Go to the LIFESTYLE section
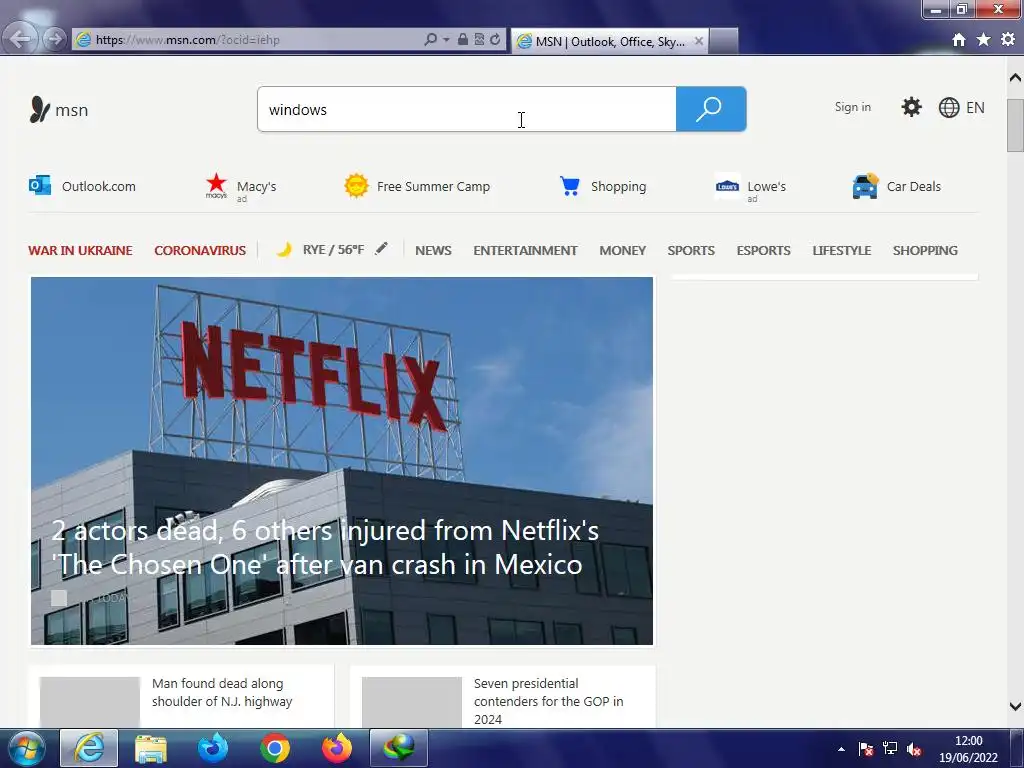The width and height of the screenshot is (1024, 768). click(842, 251)
